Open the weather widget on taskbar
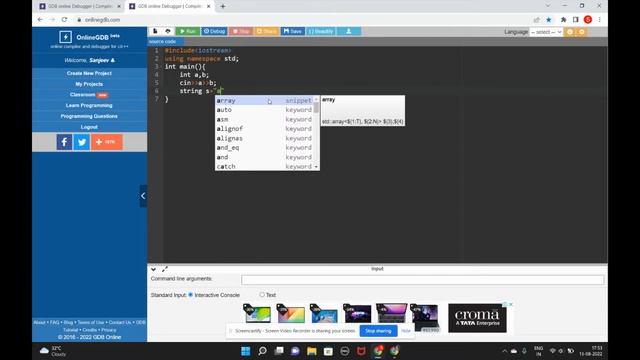The image size is (640, 360). (x=53, y=351)
